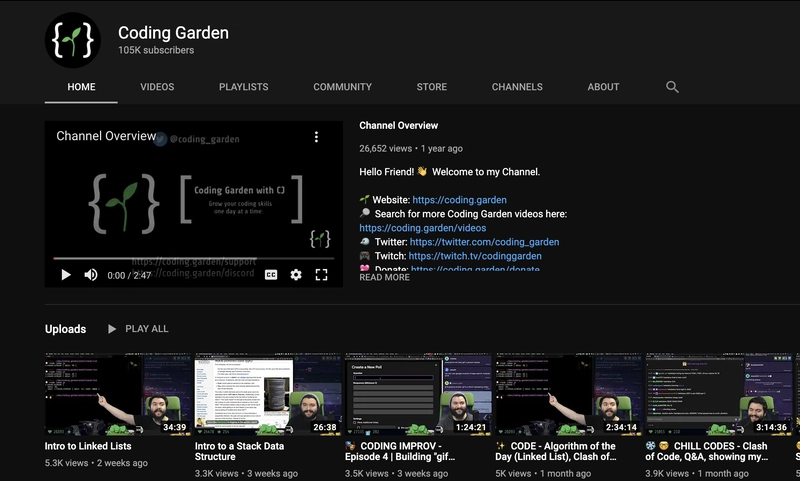Open the three-dot menu on video player
The image size is (800, 481).
[x=316, y=137]
